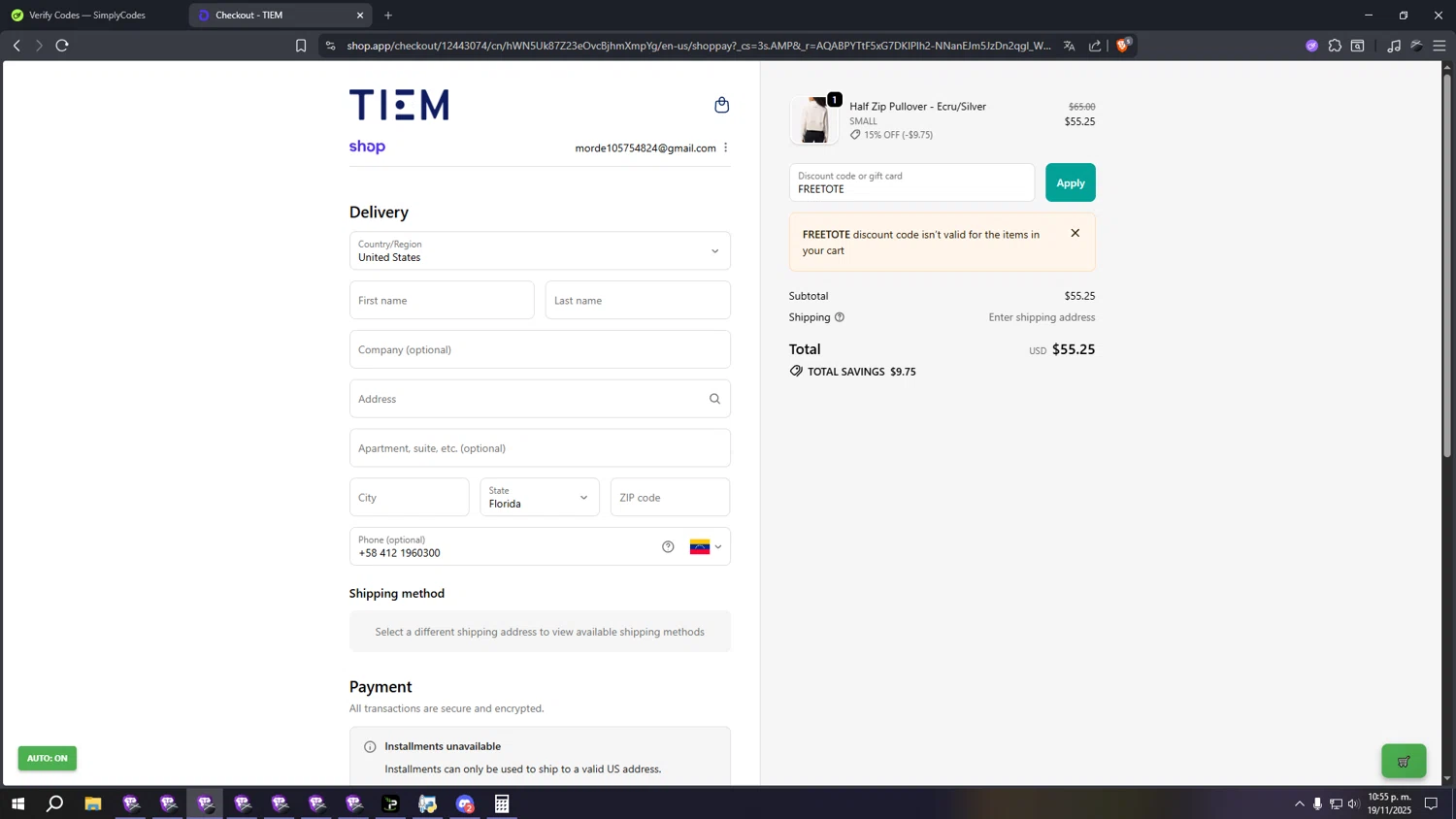The image size is (1456, 819).
Task: Click the phone help question icon
Action: pyautogui.click(x=668, y=546)
